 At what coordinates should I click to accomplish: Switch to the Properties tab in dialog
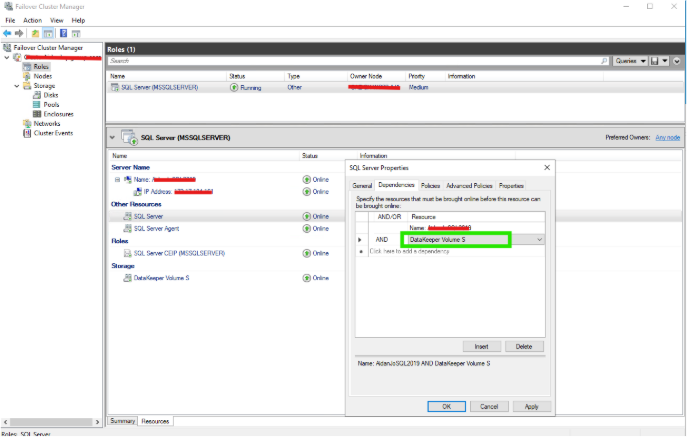coord(511,186)
